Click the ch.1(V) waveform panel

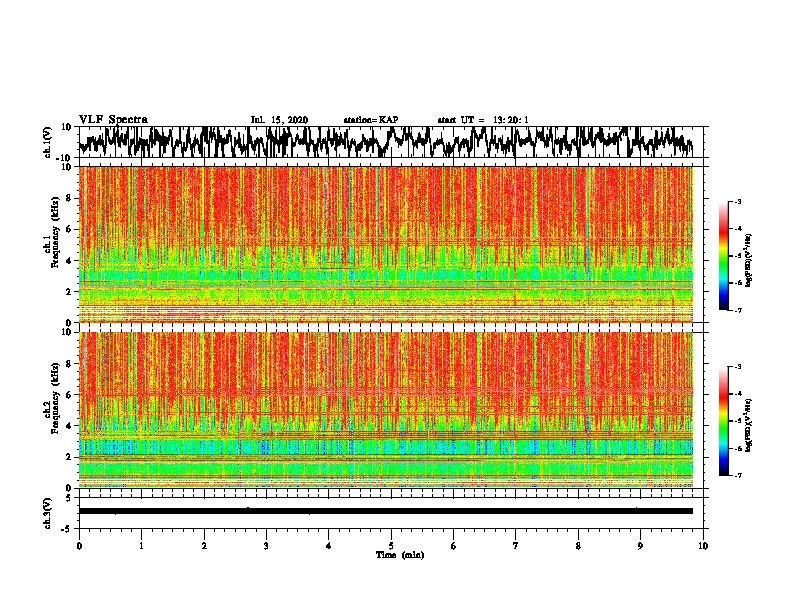(x=391, y=142)
